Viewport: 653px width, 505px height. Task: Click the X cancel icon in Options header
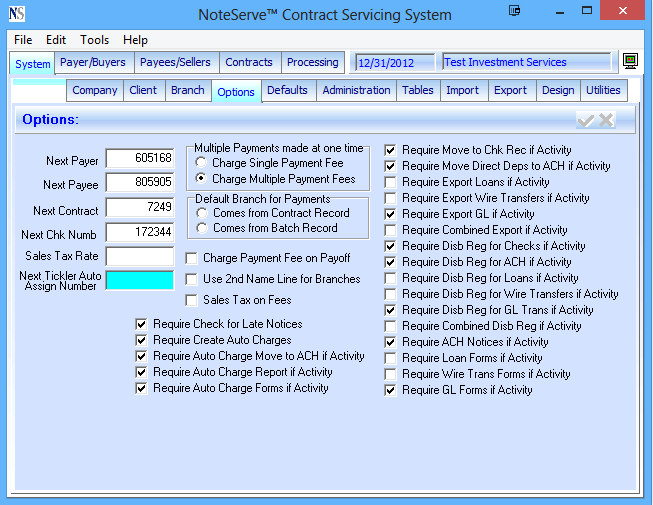(x=606, y=120)
